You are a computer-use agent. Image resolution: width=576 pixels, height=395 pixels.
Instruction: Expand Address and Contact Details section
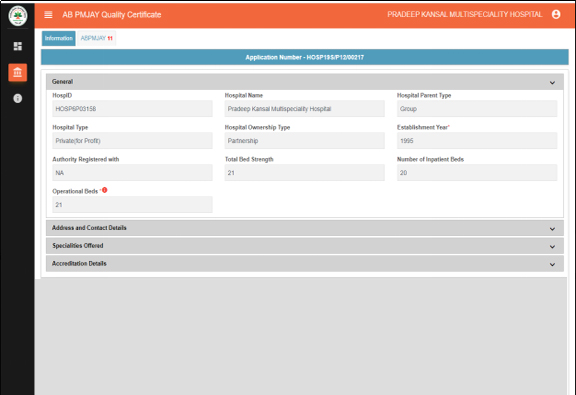[305, 228]
